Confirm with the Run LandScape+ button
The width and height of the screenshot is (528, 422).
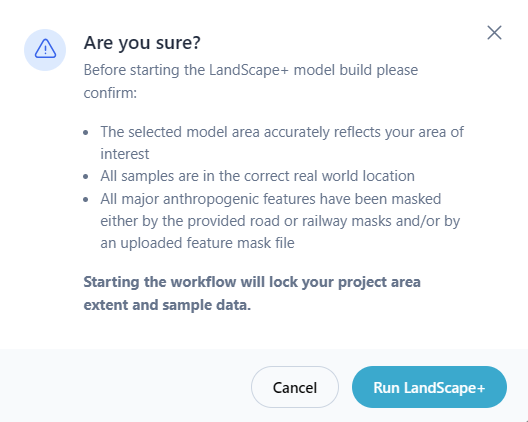tap(429, 387)
